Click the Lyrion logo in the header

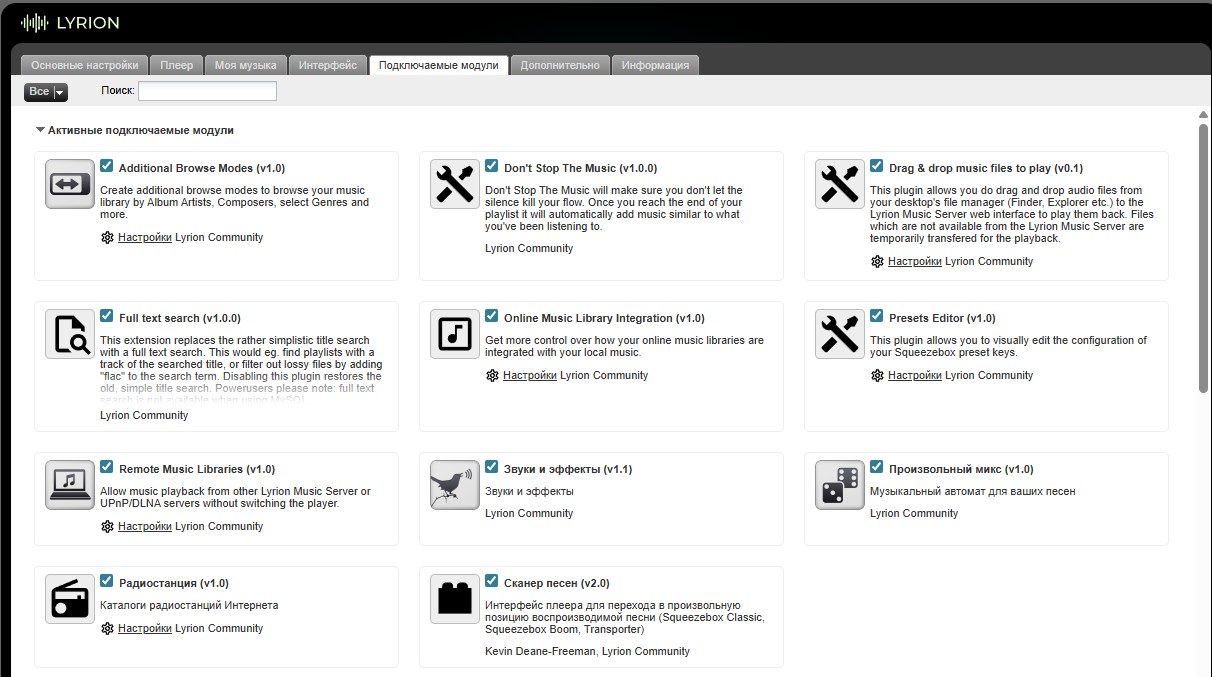point(69,22)
